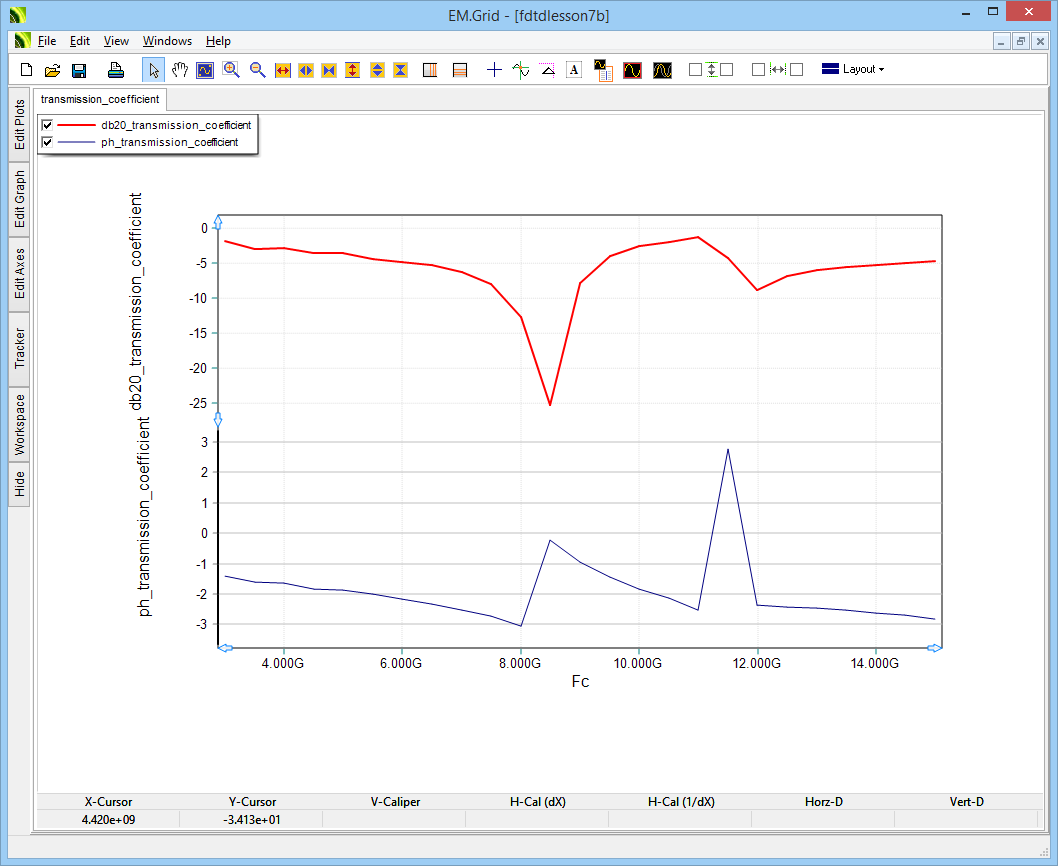1058x866 pixels.
Task: Open the Windows menu
Action: point(167,41)
